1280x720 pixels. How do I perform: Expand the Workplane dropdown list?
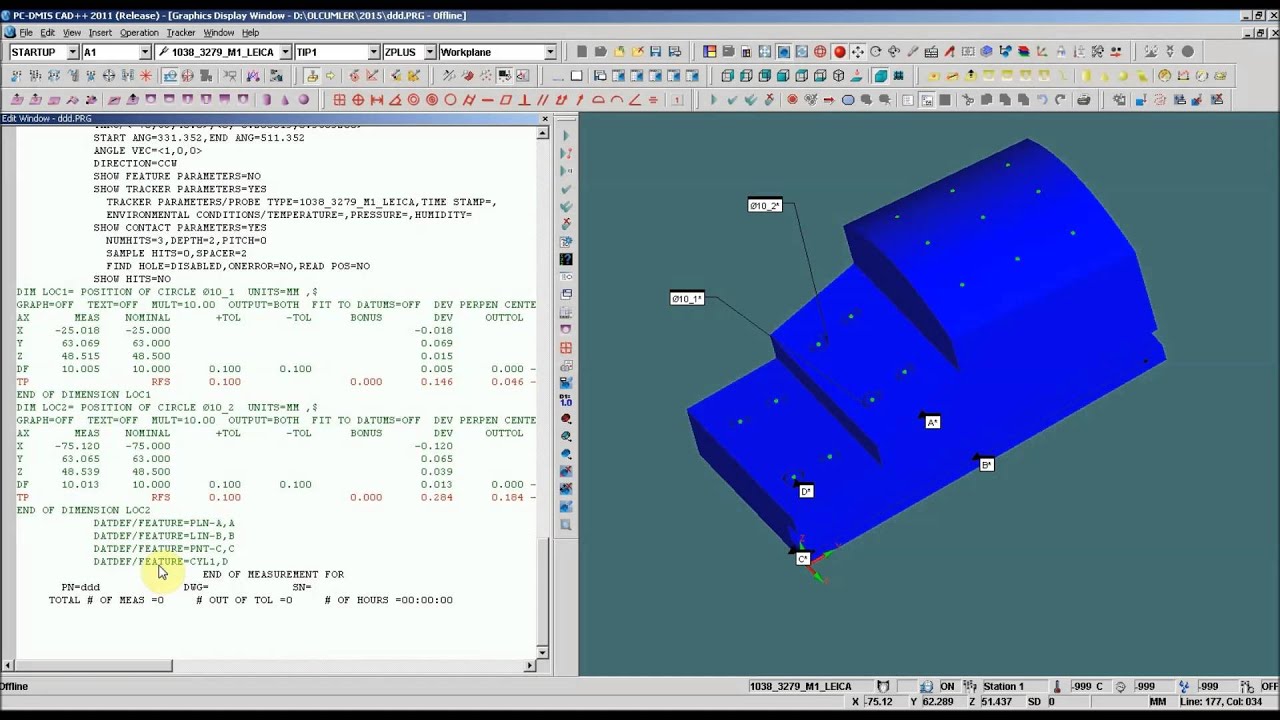[x=550, y=52]
